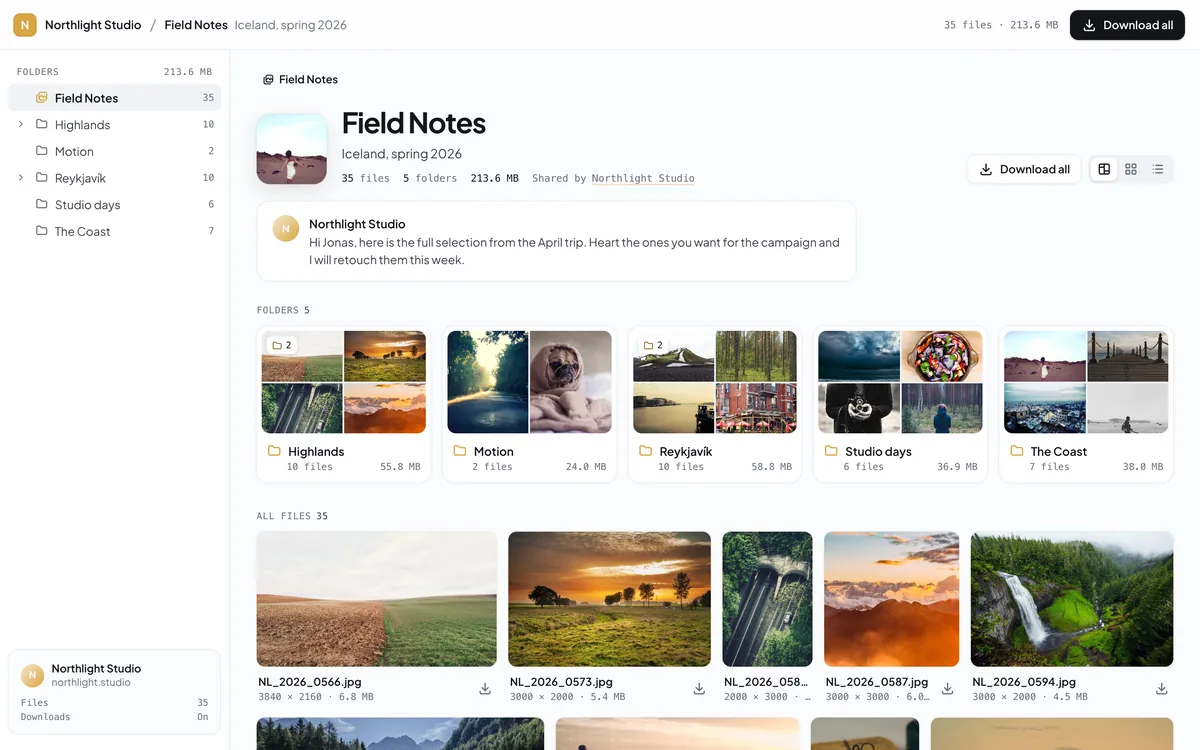Open the Motion folder in the sidebar

(114, 151)
